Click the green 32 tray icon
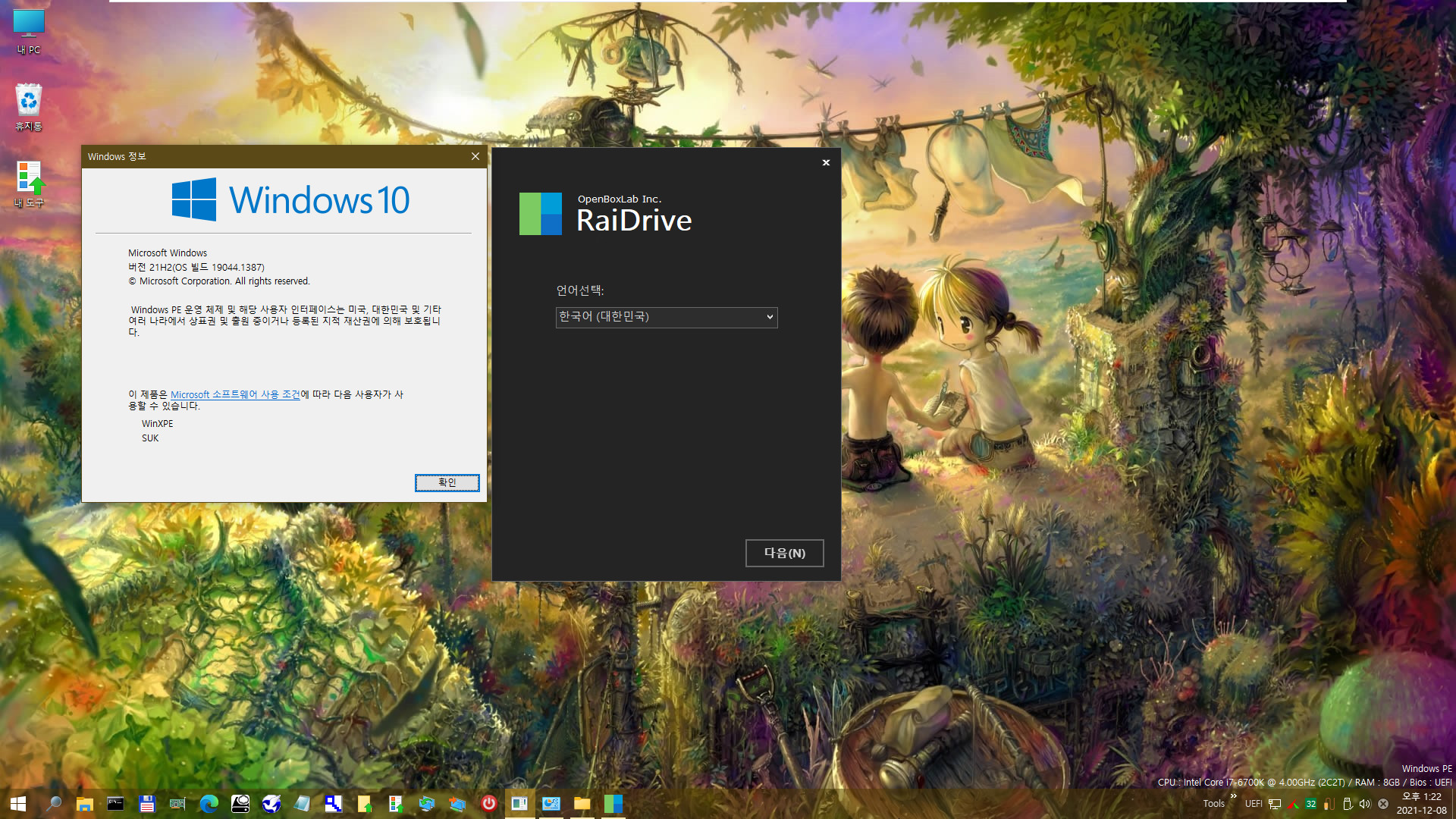This screenshot has height=819, width=1456. (1311, 804)
